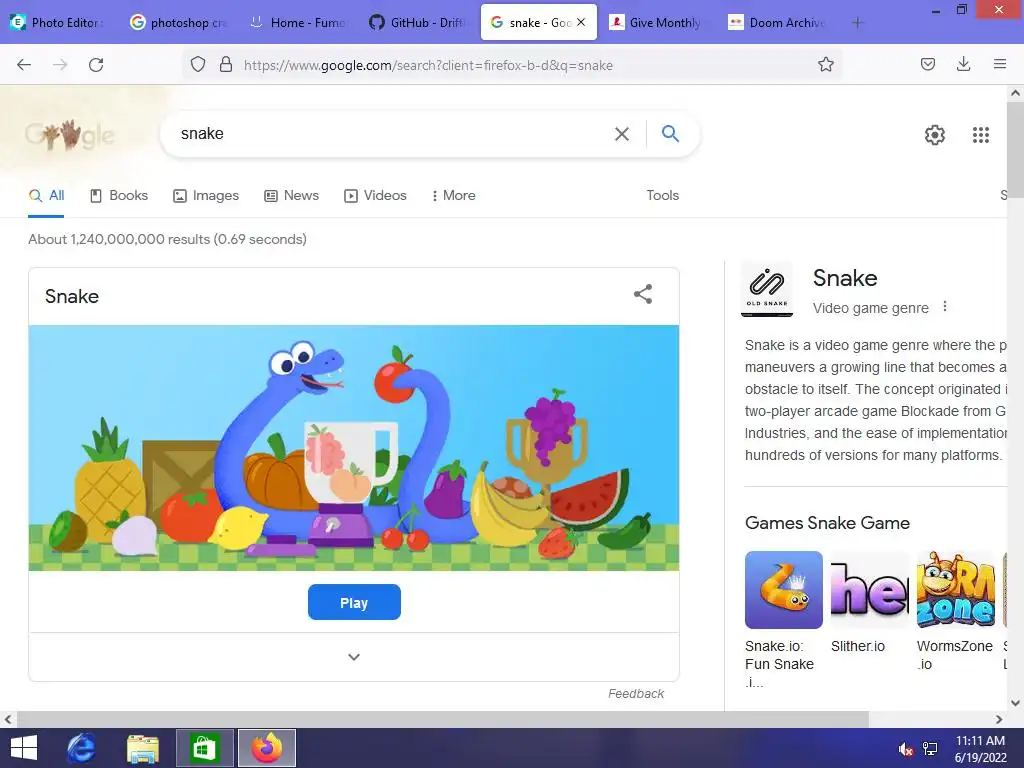Switch to the GitHub tab
Screen dimensions: 1024x768
tap(418, 23)
